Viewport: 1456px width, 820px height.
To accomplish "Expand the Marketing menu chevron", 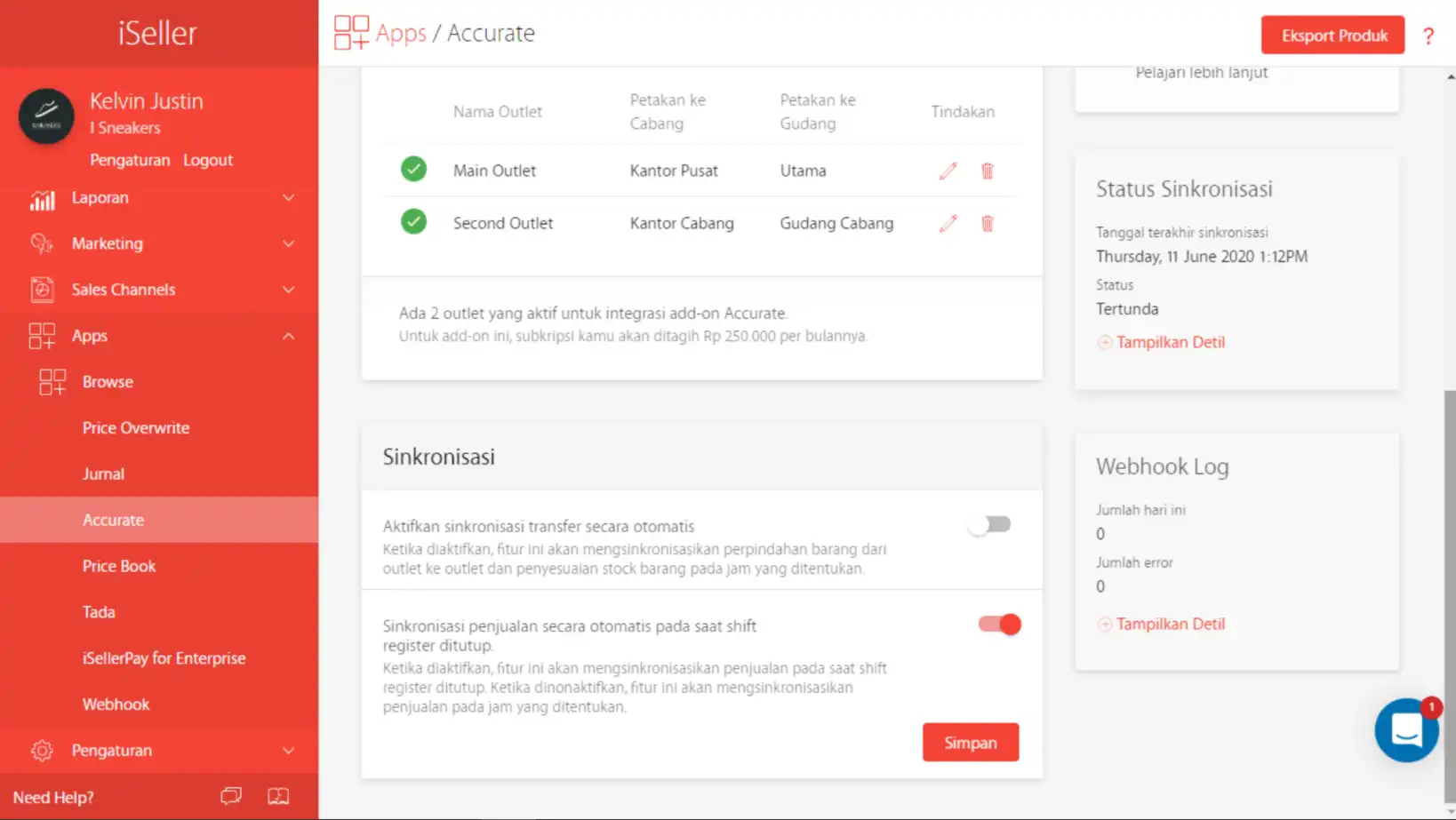I will coord(288,243).
